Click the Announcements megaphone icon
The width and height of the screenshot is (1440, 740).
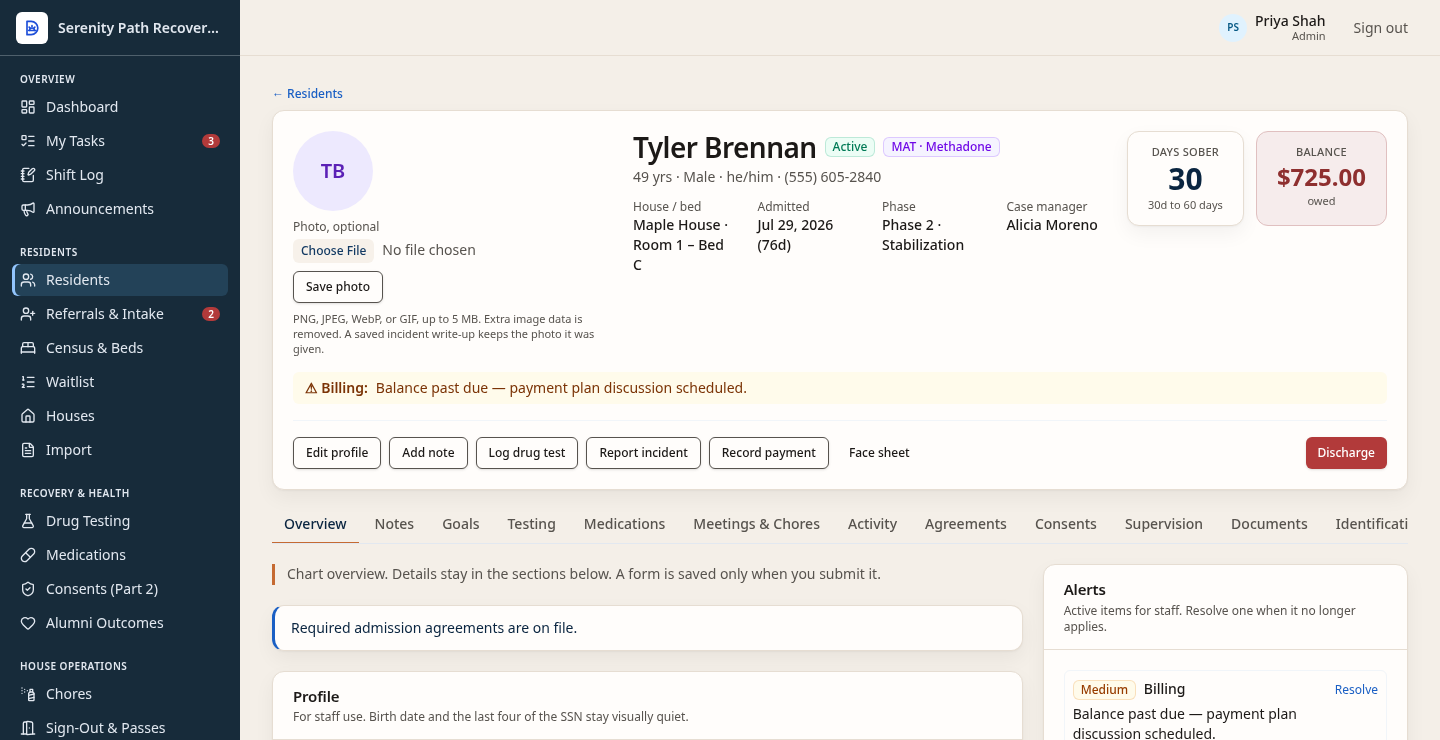pyautogui.click(x=28, y=209)
